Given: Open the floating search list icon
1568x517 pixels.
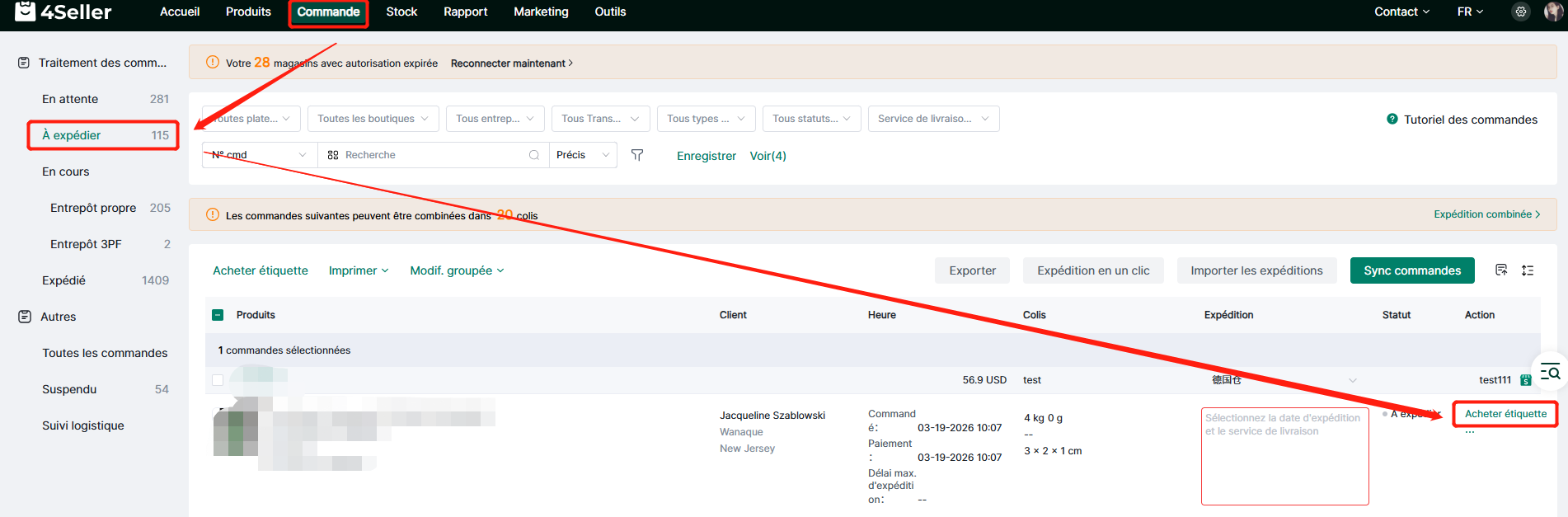Looking at the screenshot, I should (x=1550, y=372).
